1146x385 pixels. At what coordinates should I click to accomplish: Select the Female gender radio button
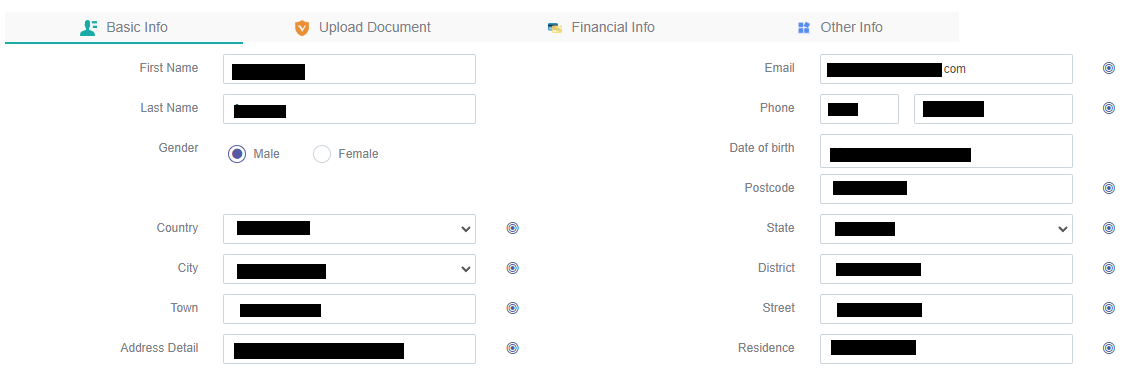coord(322,154)
